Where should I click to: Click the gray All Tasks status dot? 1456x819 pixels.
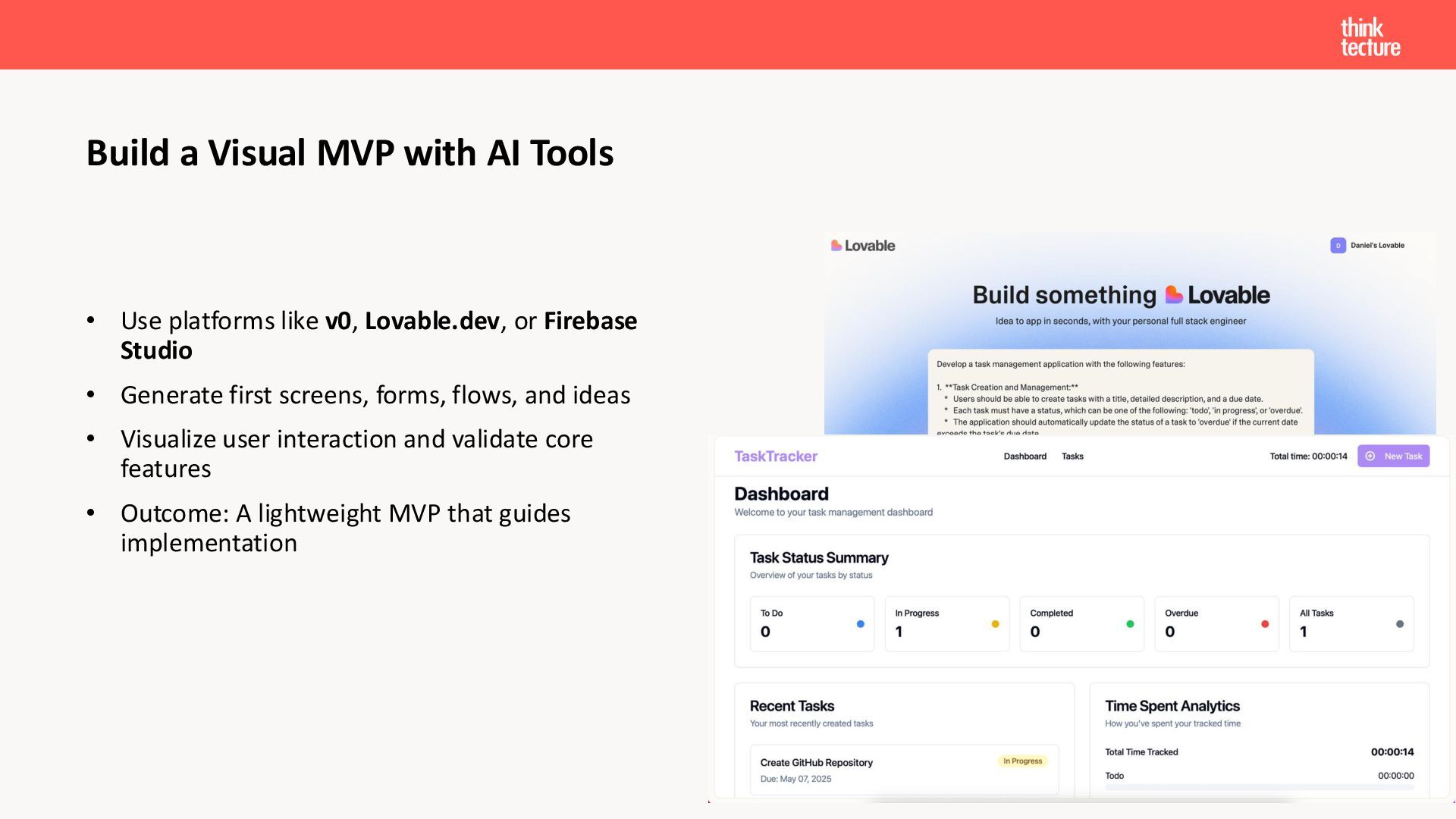[x=1400, y=624]
